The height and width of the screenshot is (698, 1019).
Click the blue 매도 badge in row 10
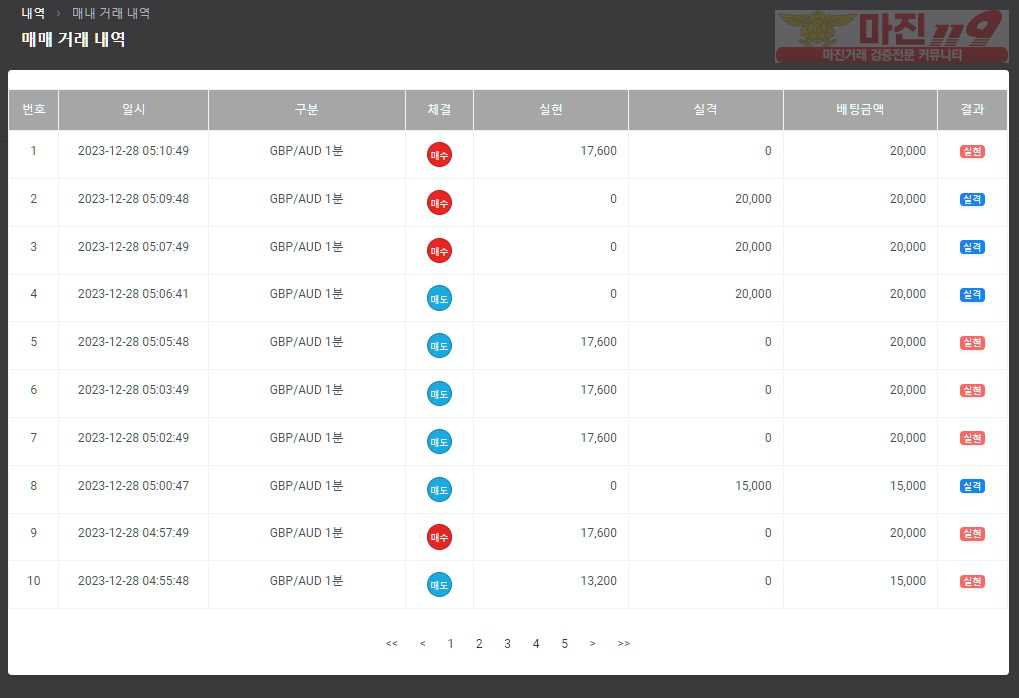[439, 585]
